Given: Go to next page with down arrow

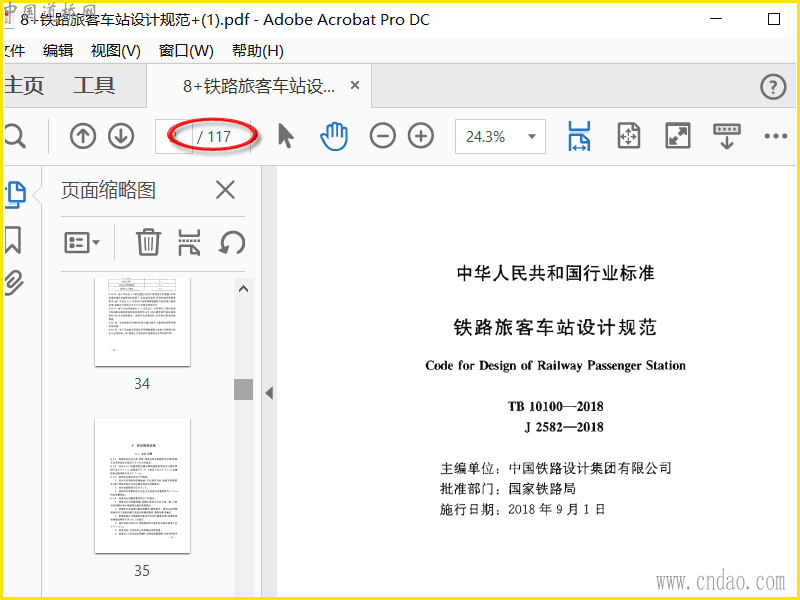Looking at the screenshot, I should click(121, 136).
